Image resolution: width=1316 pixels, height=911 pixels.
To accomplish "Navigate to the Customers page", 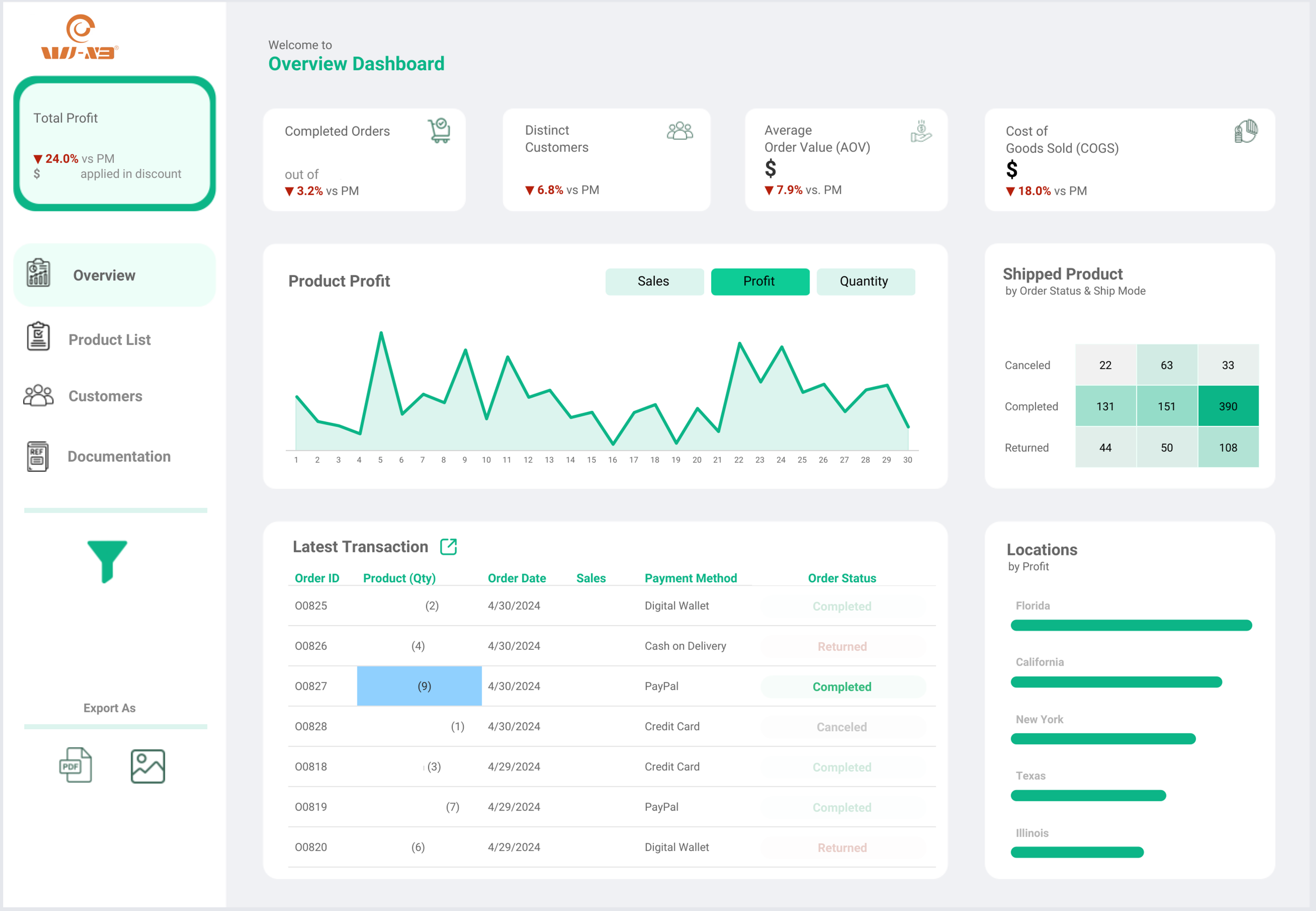I will click(105, 396).
